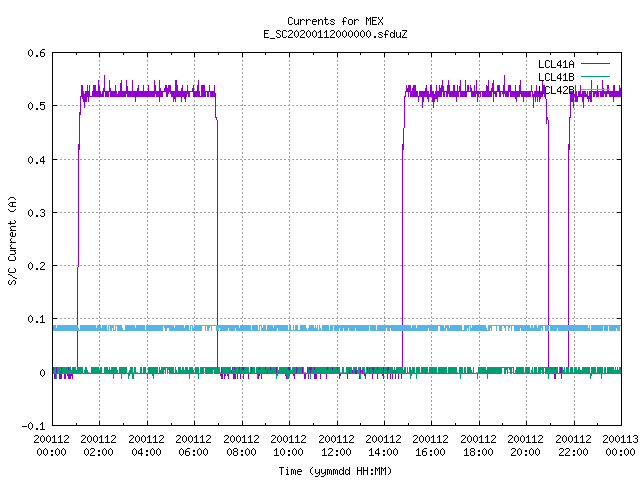This screenshot has width=640, height=480.
Task: Click the 04:00 x-axis tick label
Action: [x=146, y=452]
